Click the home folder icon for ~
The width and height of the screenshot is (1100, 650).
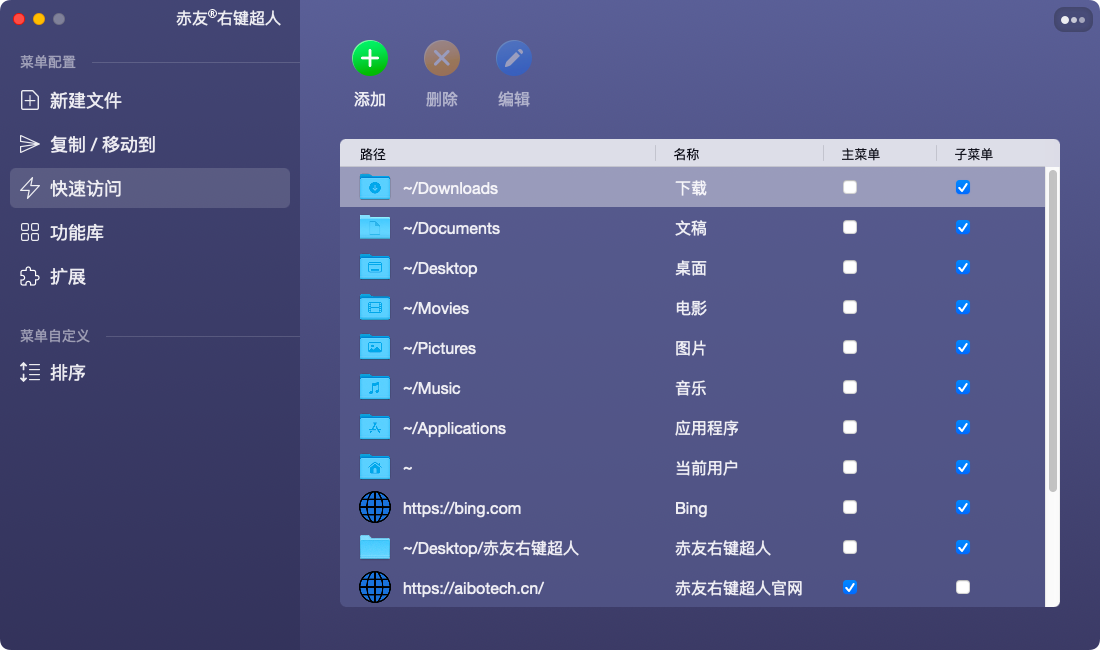coord(375,467)
